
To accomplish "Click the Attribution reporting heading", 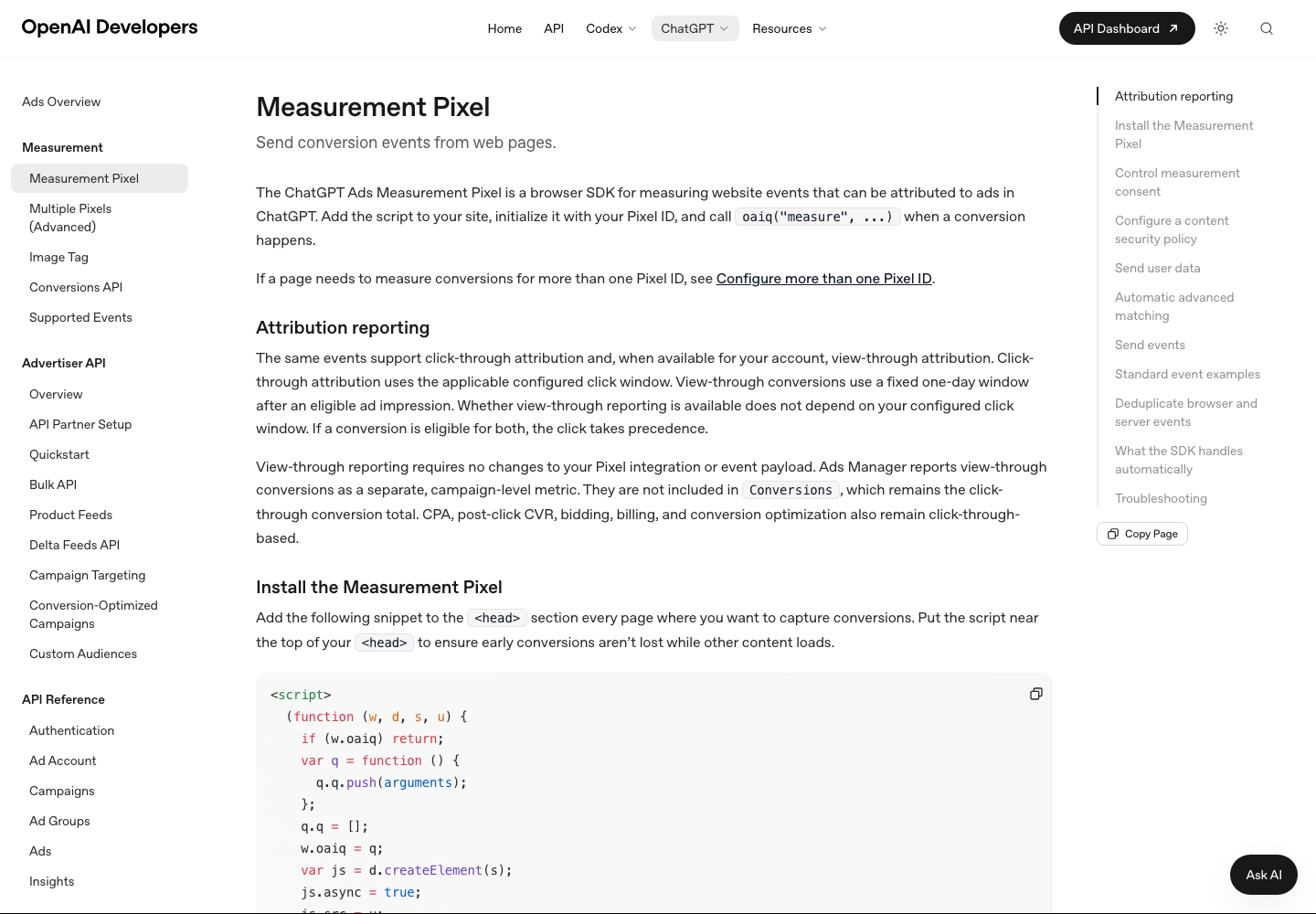I will point(343,327).
